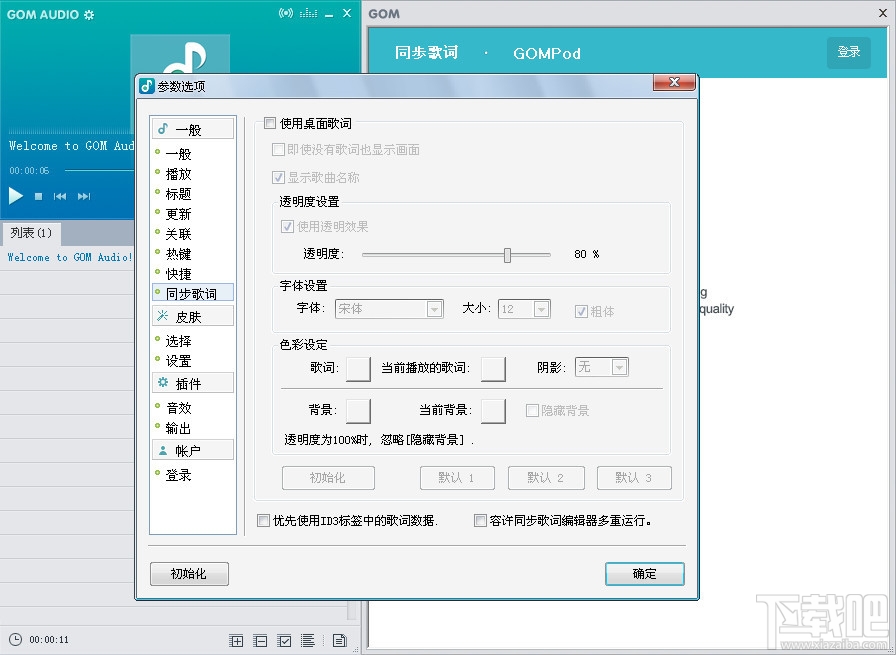The height and width of the screenshot is (655, 896).
Task: Click the add-to-playlist icon in bottom toolbar
Action: [x=236, y=640]
